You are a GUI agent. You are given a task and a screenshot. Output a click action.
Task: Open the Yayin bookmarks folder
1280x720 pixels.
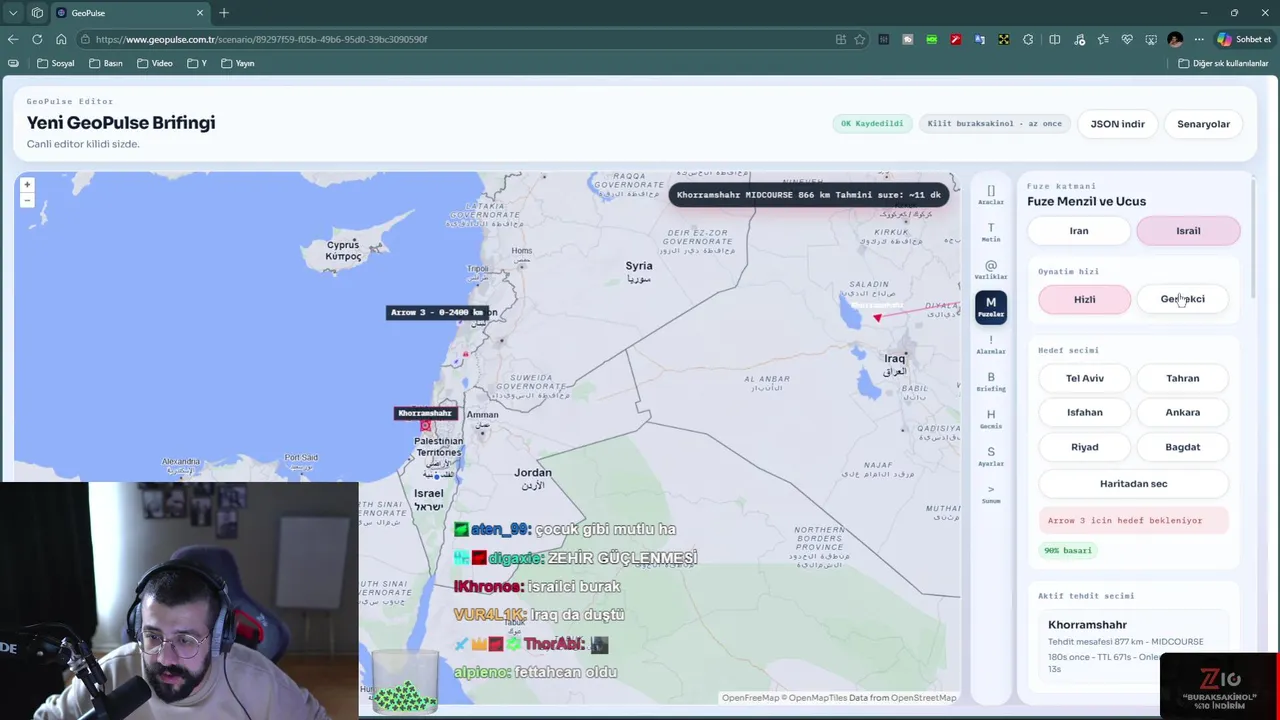pos(237,63)
